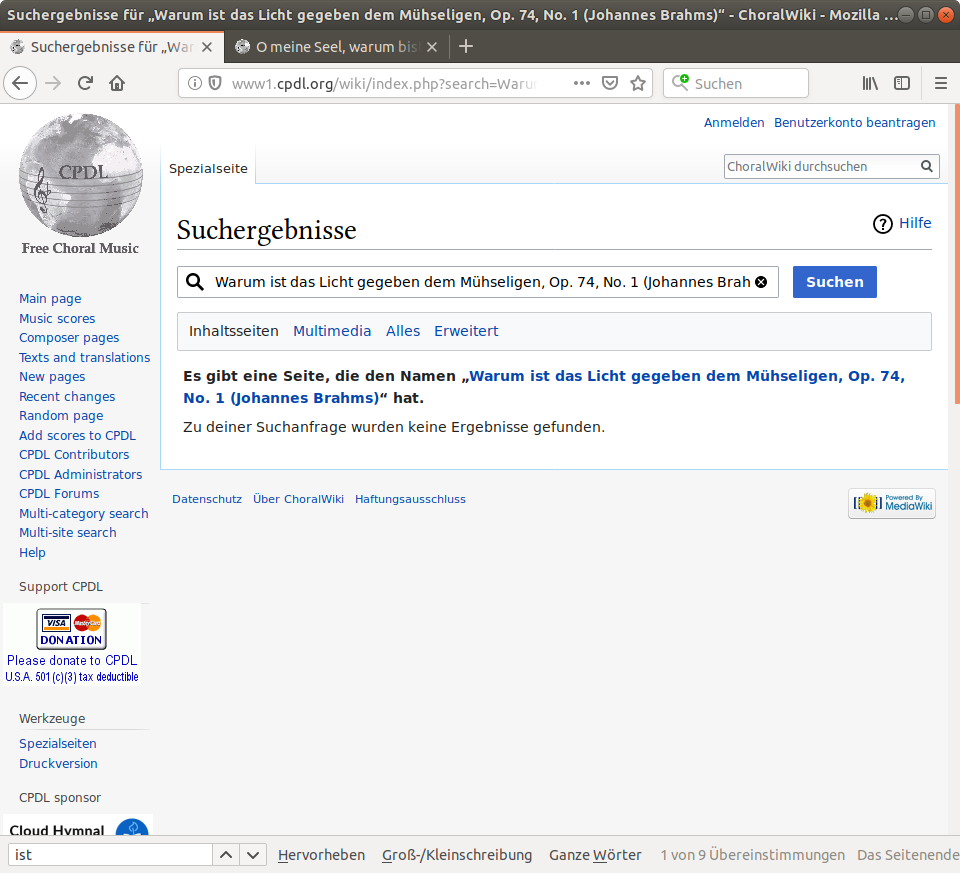960x873 pixels.
Task: Open the Firefox library icon
Action: [870, 84]
